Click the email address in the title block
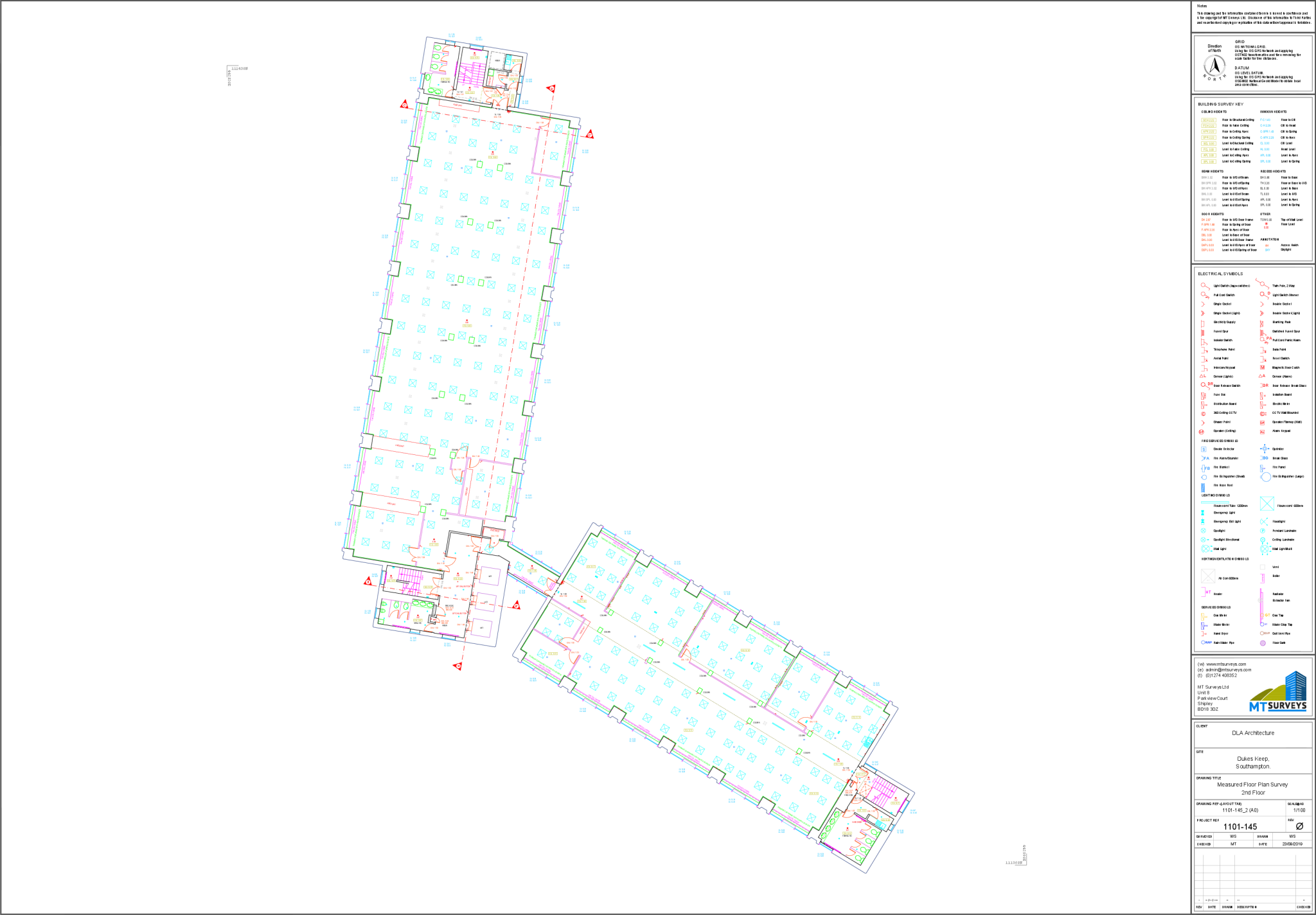This screenshot has width=1316, height=915. pos(1229,668)
